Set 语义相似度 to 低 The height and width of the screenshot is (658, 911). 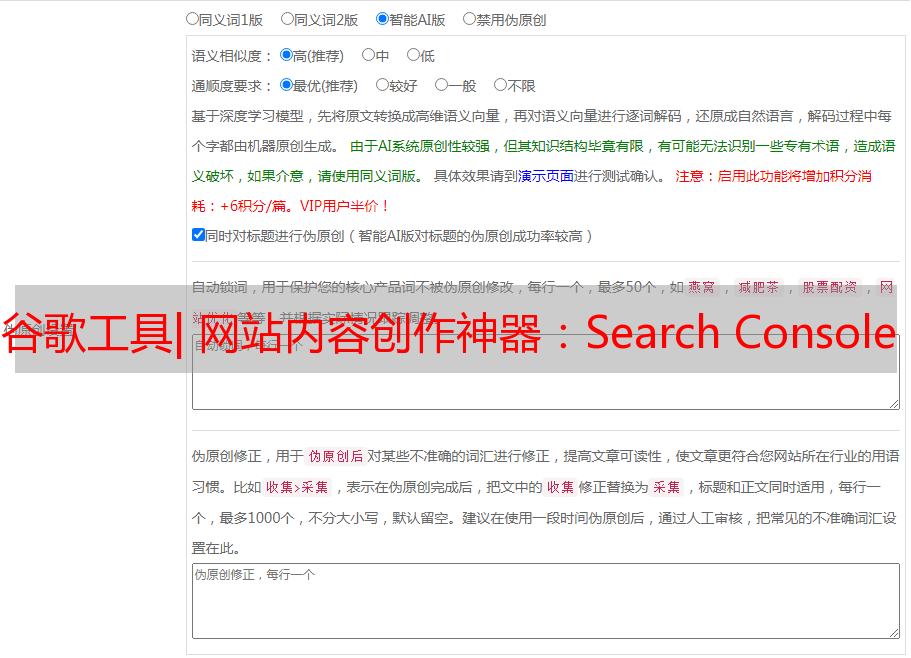coord(413,55)
